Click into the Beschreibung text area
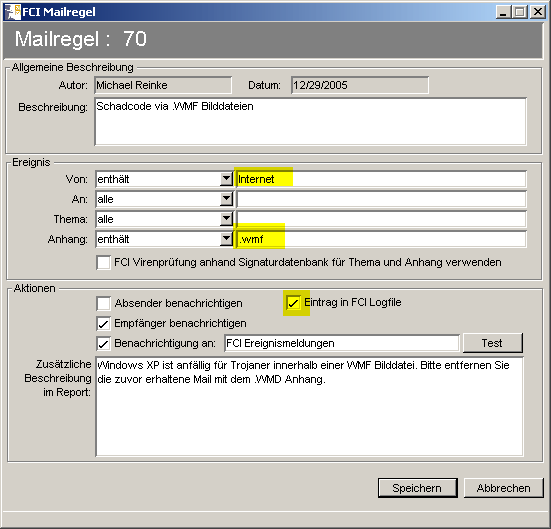 click(311, 122)
